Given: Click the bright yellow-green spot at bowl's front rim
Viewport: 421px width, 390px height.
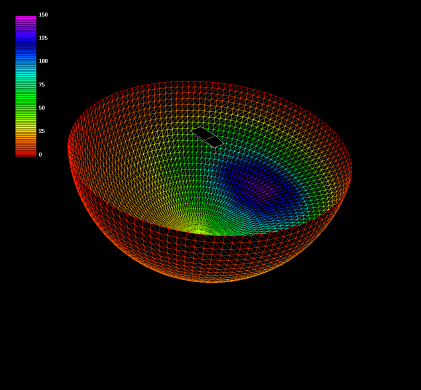Looking at the screenshot, I should pyautogui.click(x=199, y=231).
